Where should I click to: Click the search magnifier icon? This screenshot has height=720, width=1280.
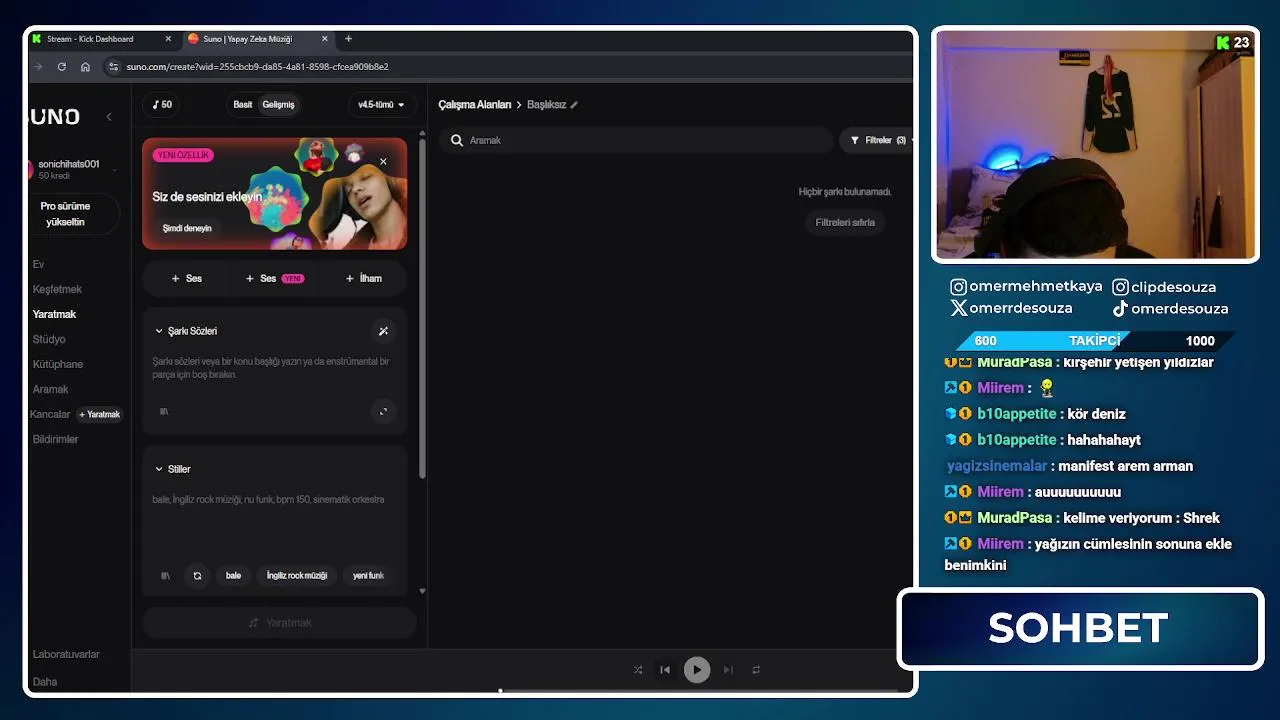point(456,141)
